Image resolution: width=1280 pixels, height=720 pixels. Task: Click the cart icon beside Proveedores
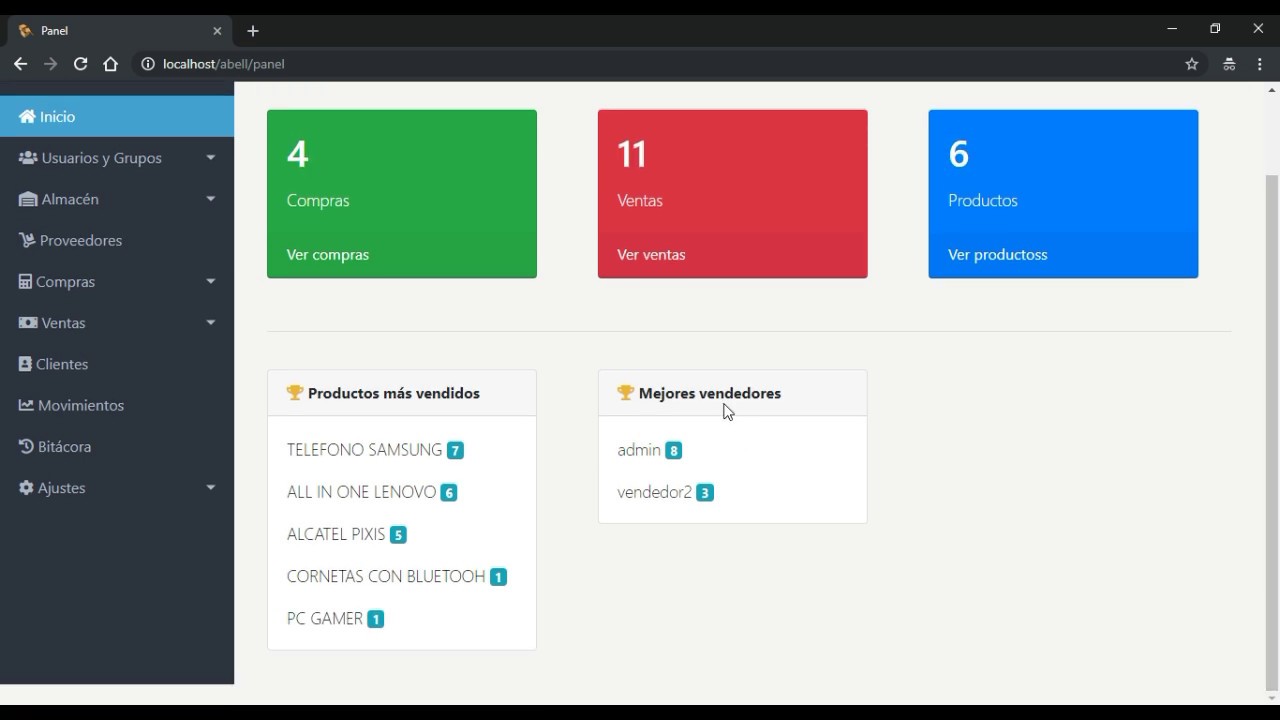pos(27,240)
